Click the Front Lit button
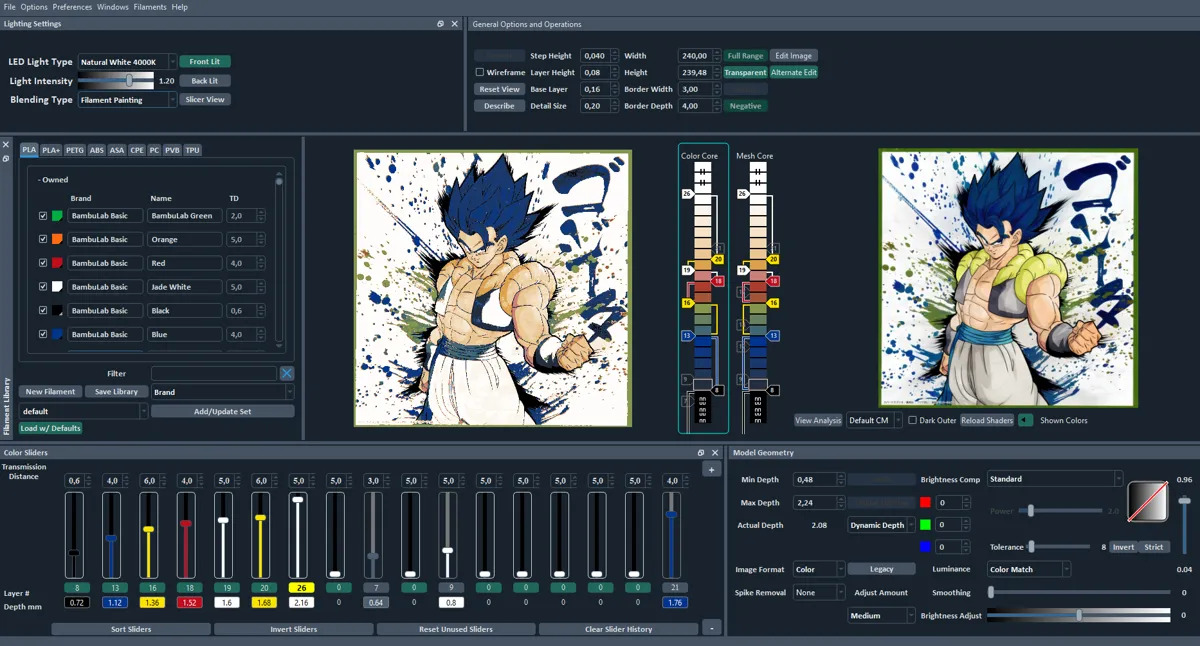The image size is (1200, 646). click(x=205, y=62)
